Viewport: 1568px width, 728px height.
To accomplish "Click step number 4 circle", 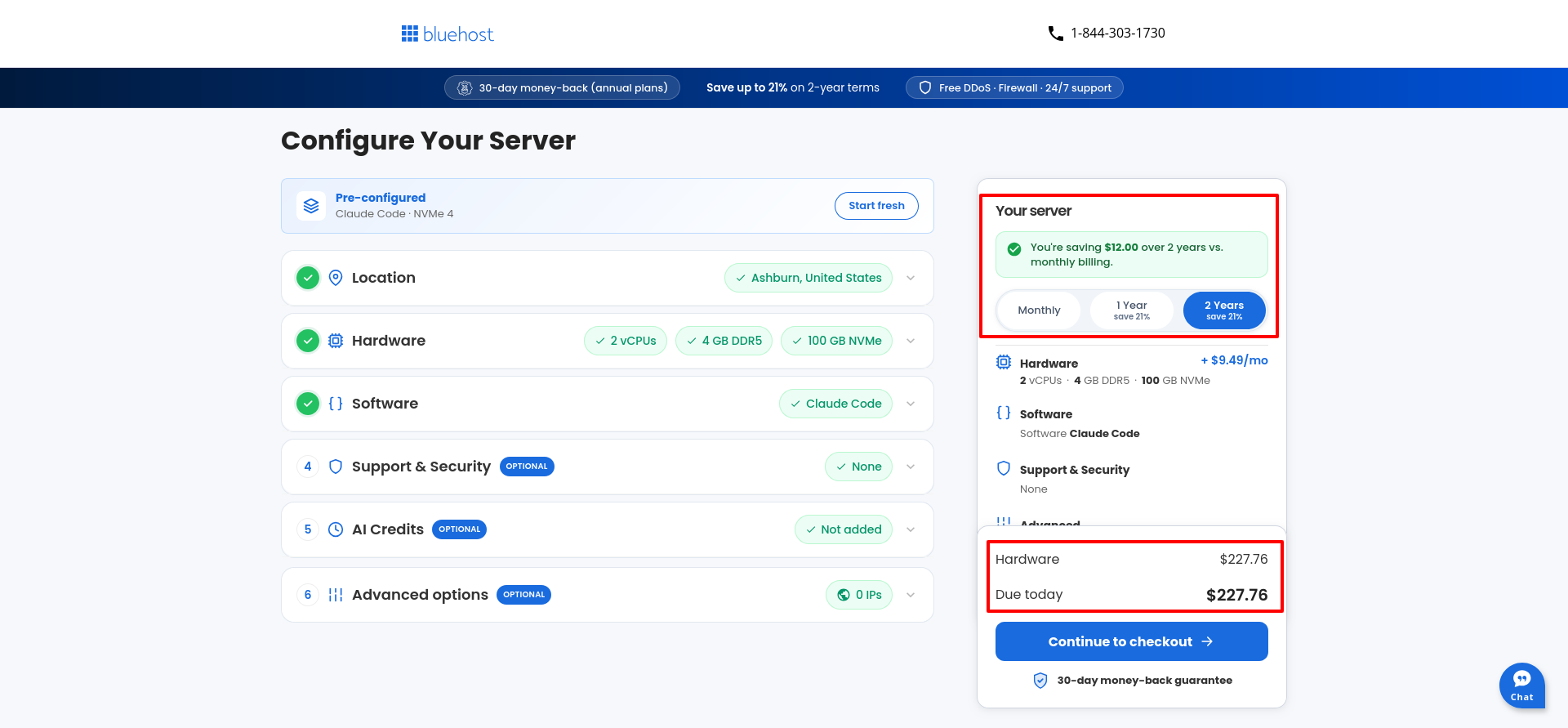I will [x=308, y=467].
